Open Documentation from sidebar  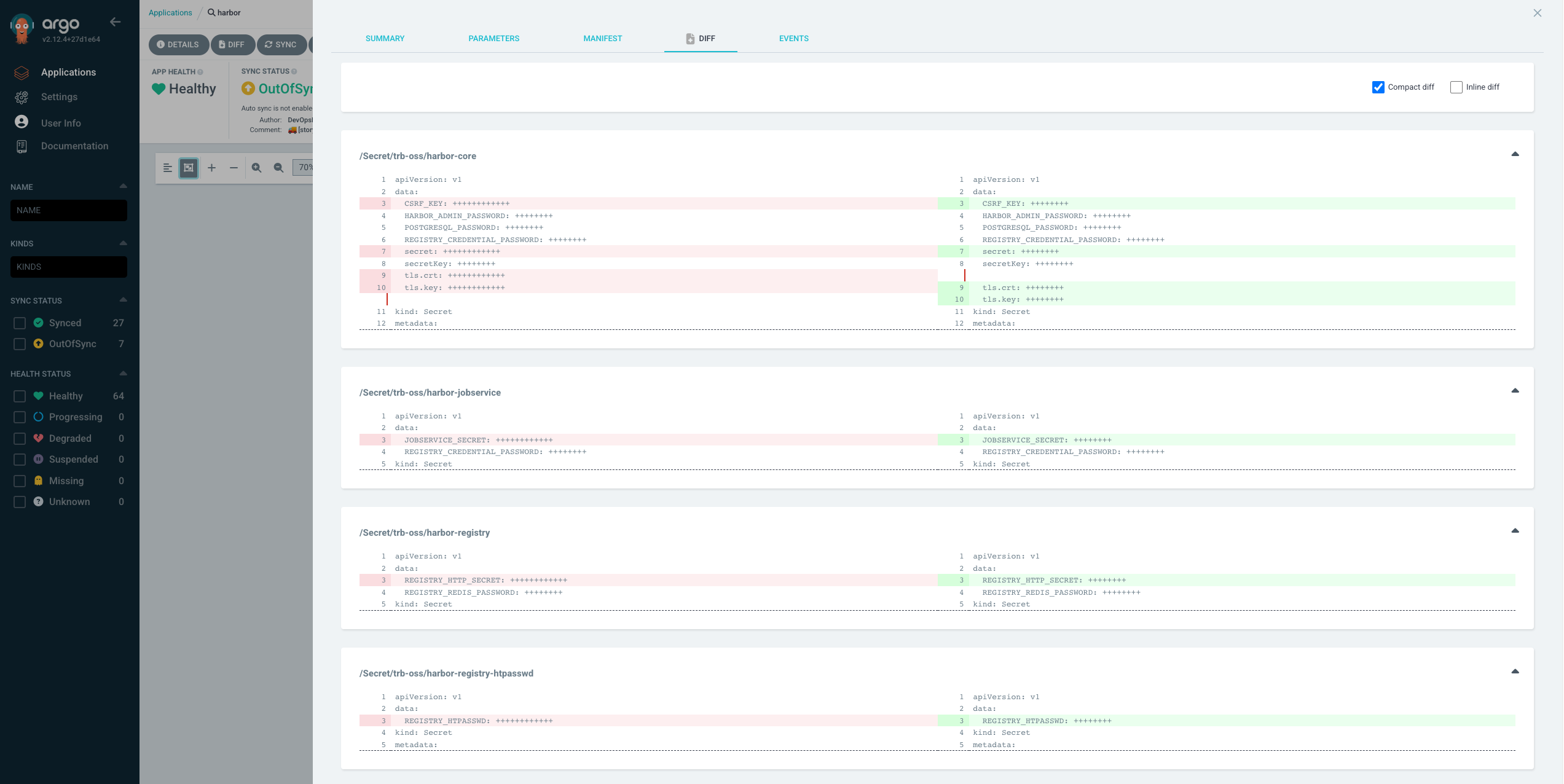click(x=74, y=146)
